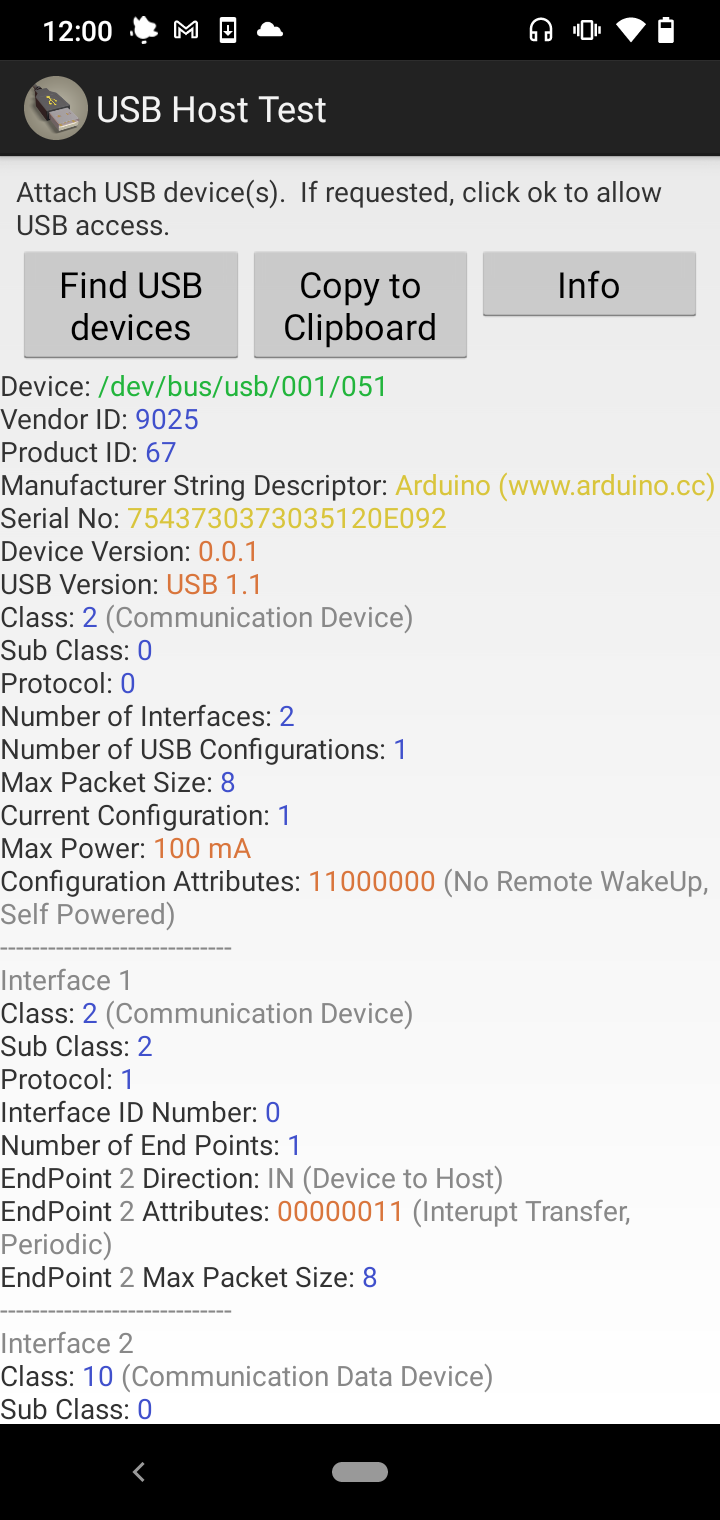Screen dimensions: 720x1520
Task: Tap the Interface 1 section heading
Action: tap(66, 980)
